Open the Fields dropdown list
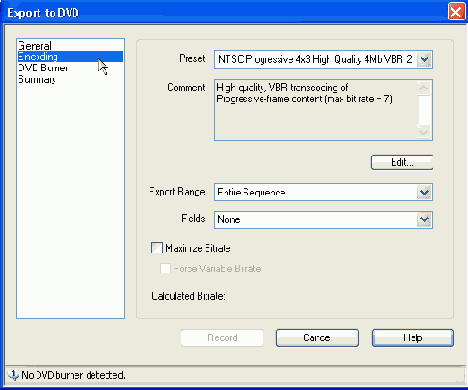 pos(424,219)
